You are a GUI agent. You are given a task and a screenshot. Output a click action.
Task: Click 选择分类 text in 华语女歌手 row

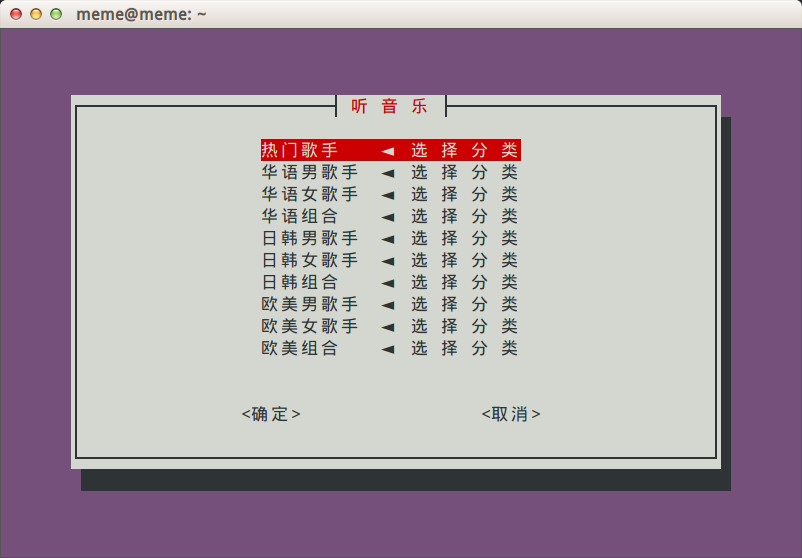point(464,194)
